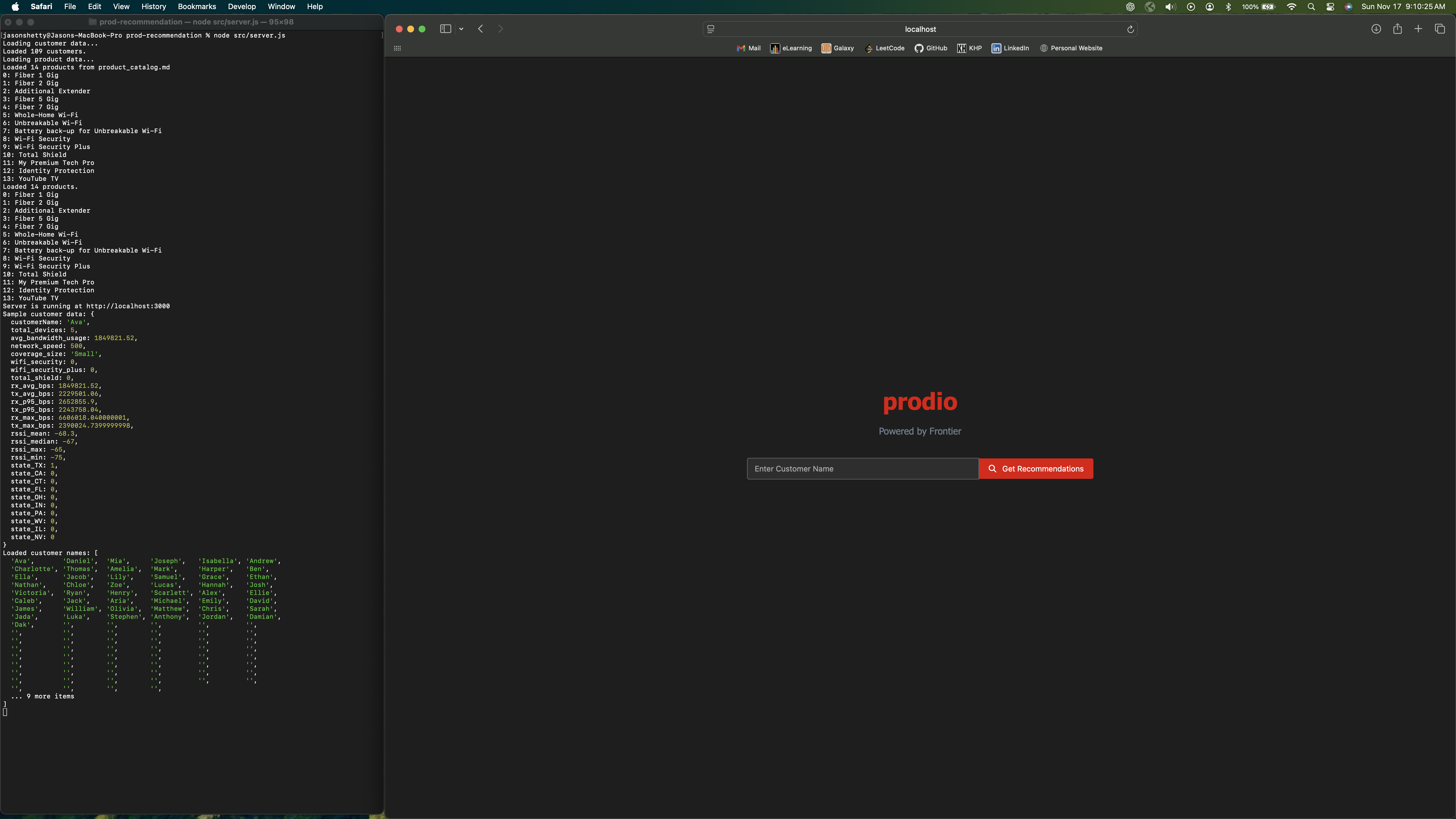The image size is (1456, 819).
Task: Open the favorites grid icon
Action: 397,48
